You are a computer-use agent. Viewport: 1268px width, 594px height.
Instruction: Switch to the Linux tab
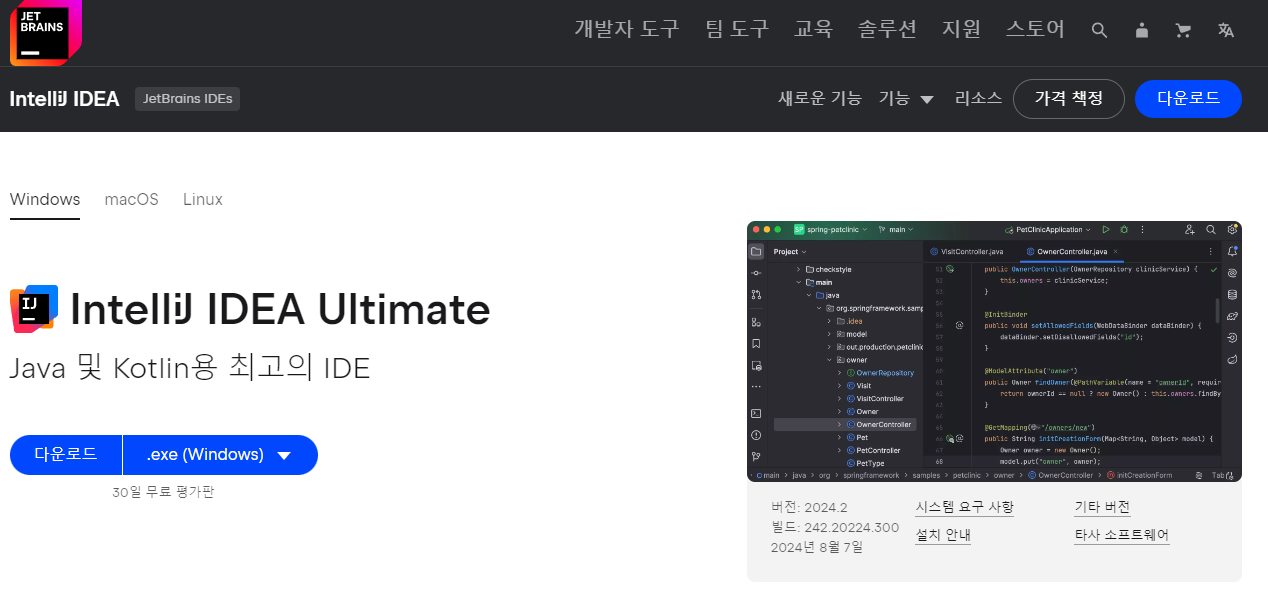pos(203,200)
